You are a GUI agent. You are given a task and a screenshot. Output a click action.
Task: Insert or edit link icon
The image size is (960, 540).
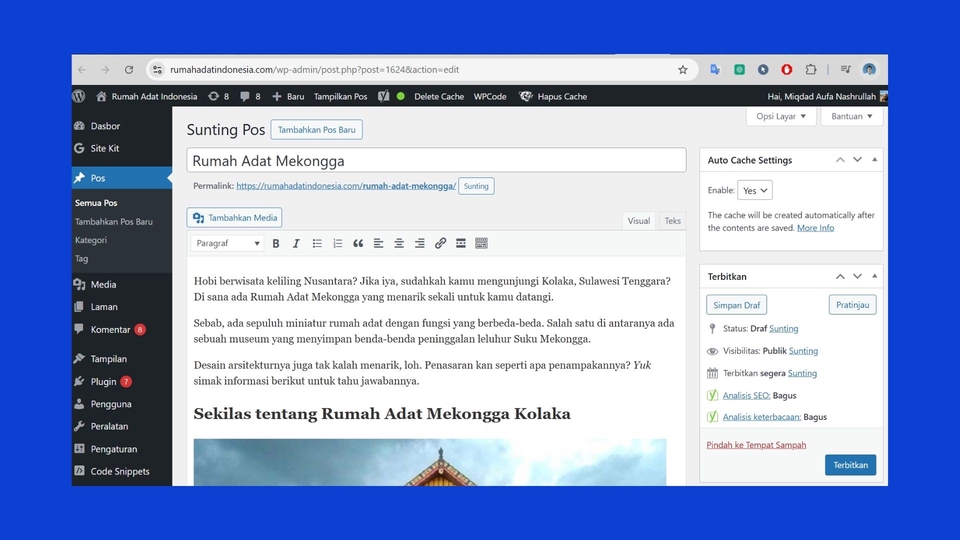[x=440, y=243]
